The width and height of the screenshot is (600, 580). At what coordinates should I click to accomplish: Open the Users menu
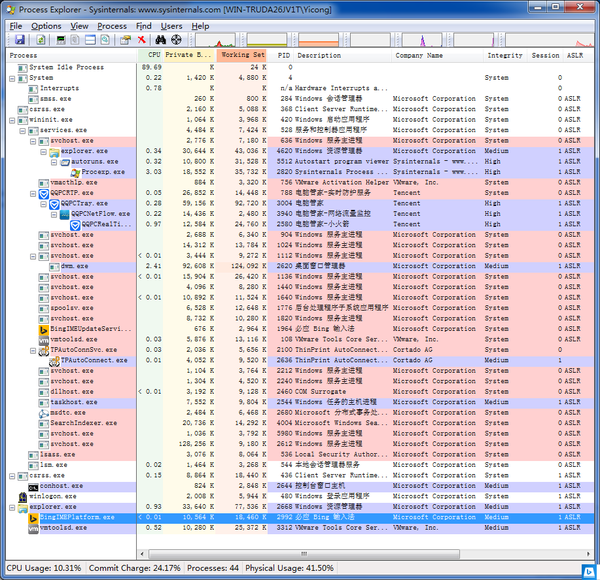pyautogui.click(x=171, y=26)
